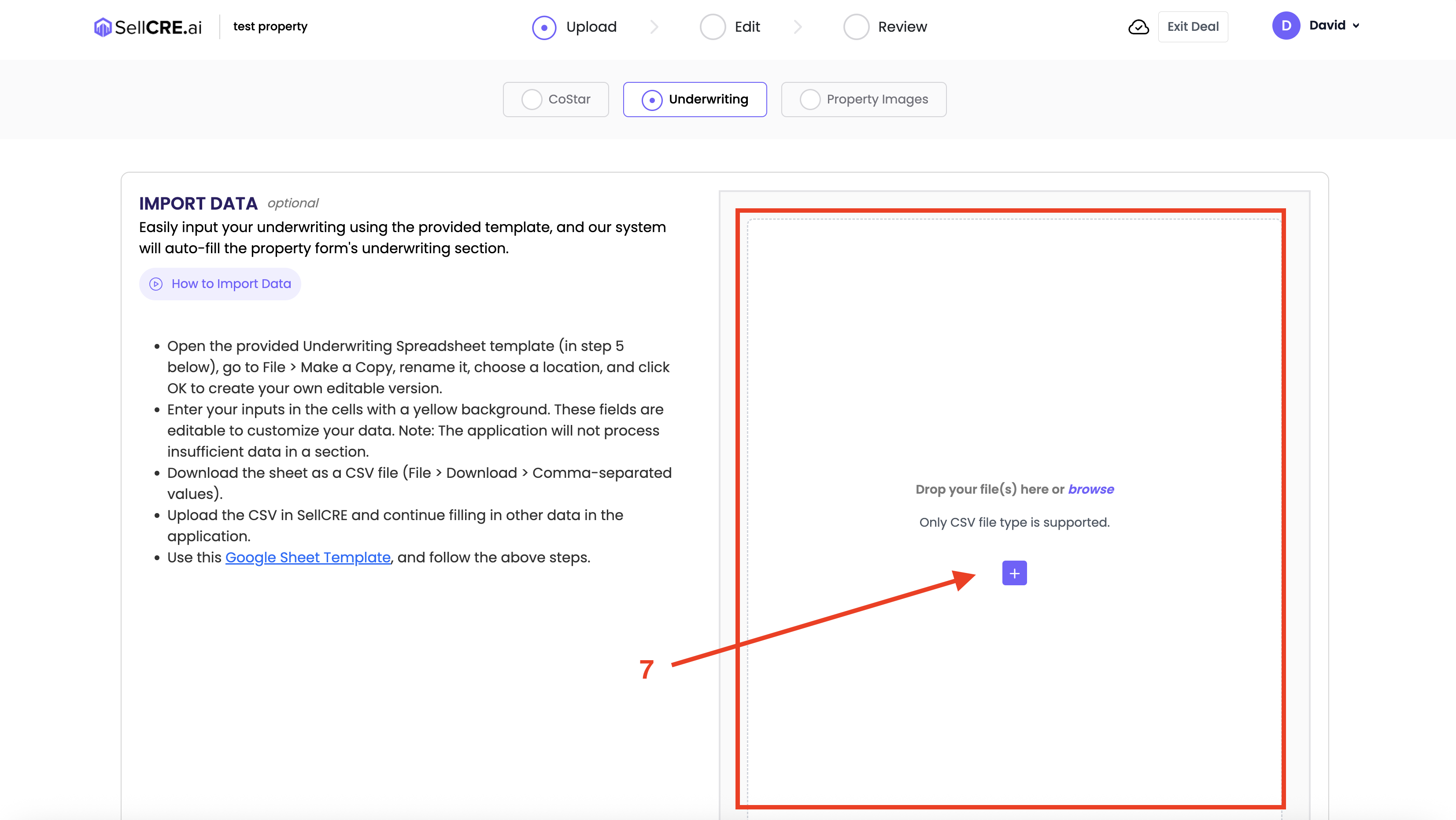Screen dimensions: 1456x820
Task: Click the chevron arrow between Edit and Review
Action: 798,26
